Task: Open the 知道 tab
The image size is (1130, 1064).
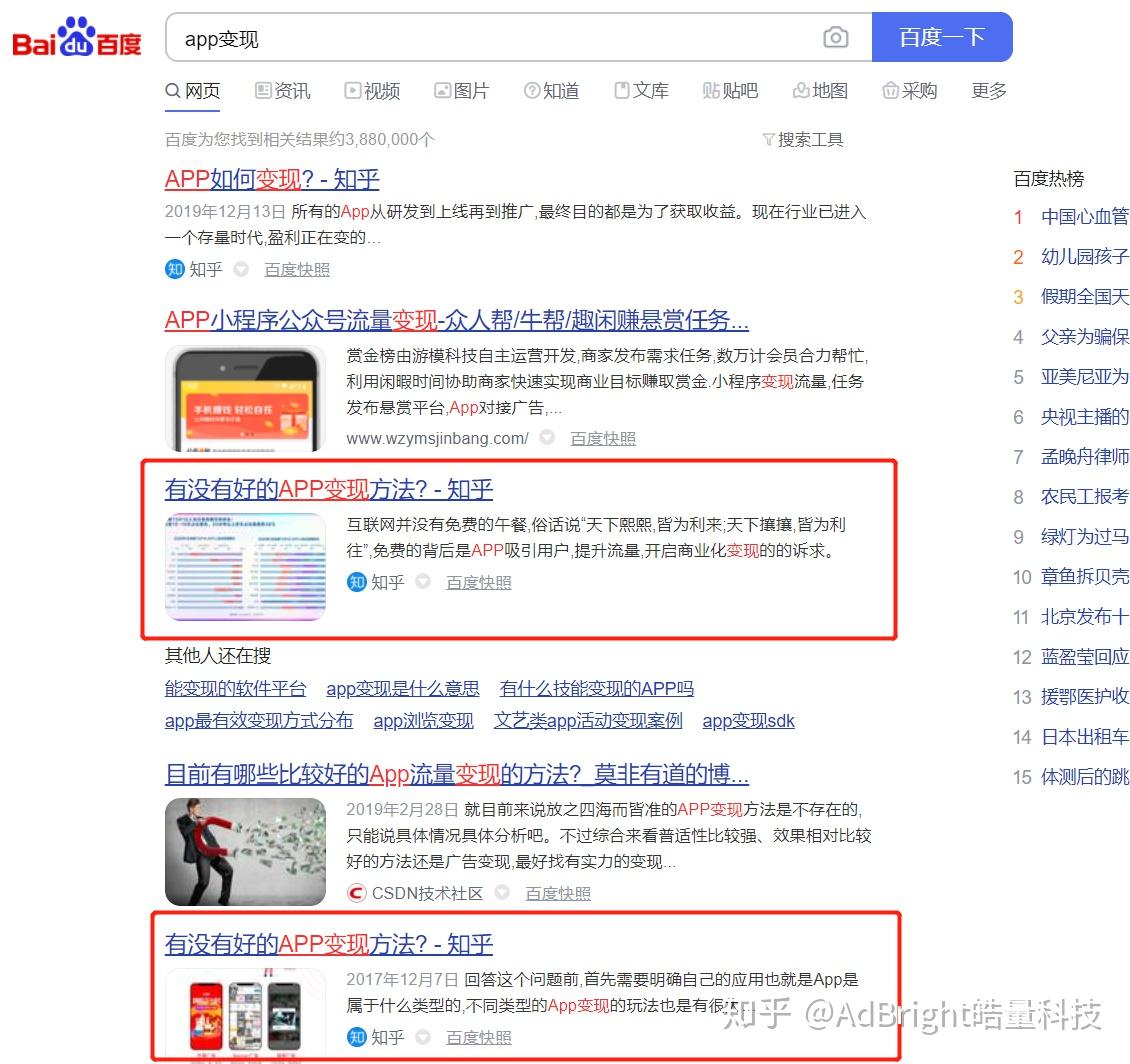Action: pyautogui.click(x=551, y=91)
